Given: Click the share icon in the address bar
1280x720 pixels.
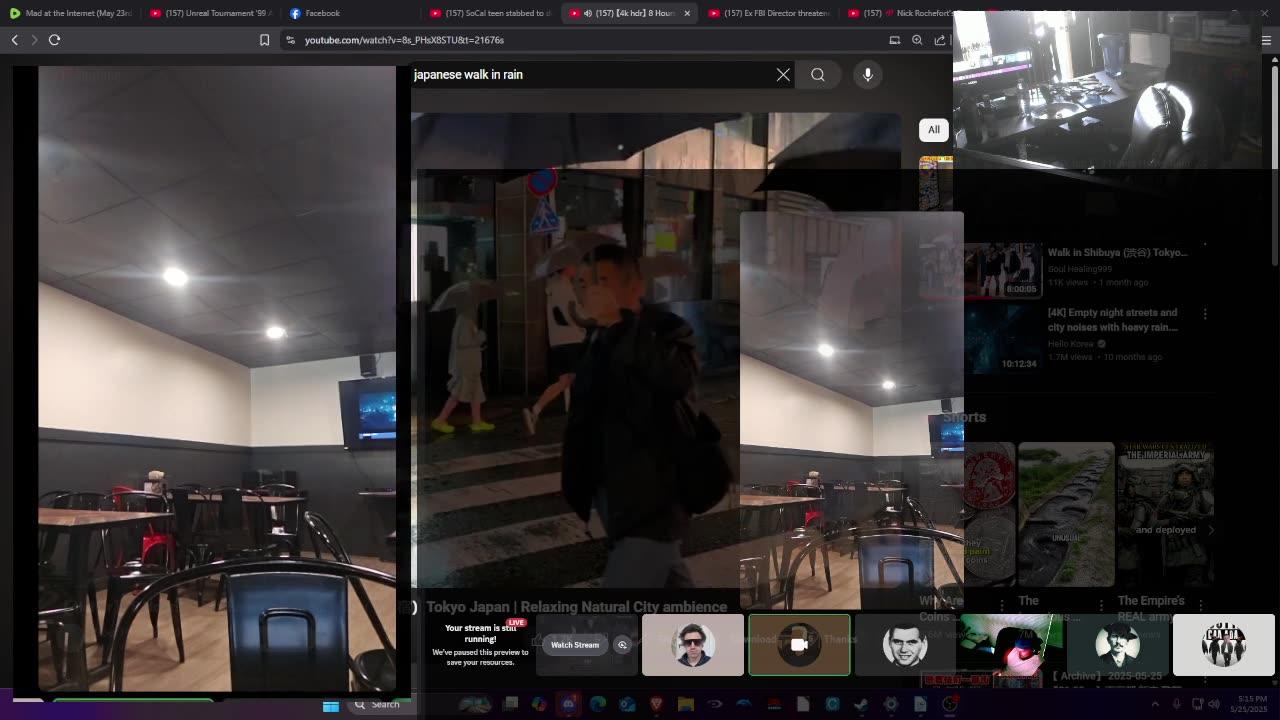Looking at the screenshot, I should (940, 40).
